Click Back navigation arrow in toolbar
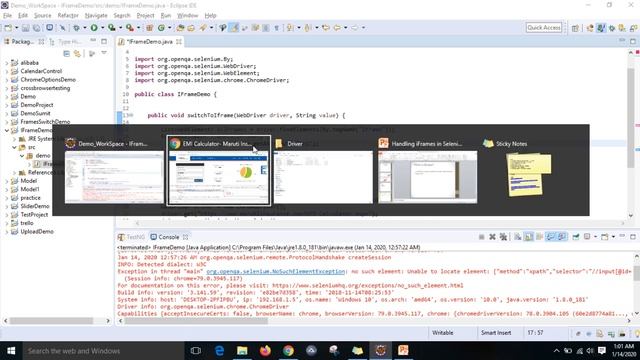Image resolution: width=640 pixels, height=360 pixels. (x=337, y=28)
